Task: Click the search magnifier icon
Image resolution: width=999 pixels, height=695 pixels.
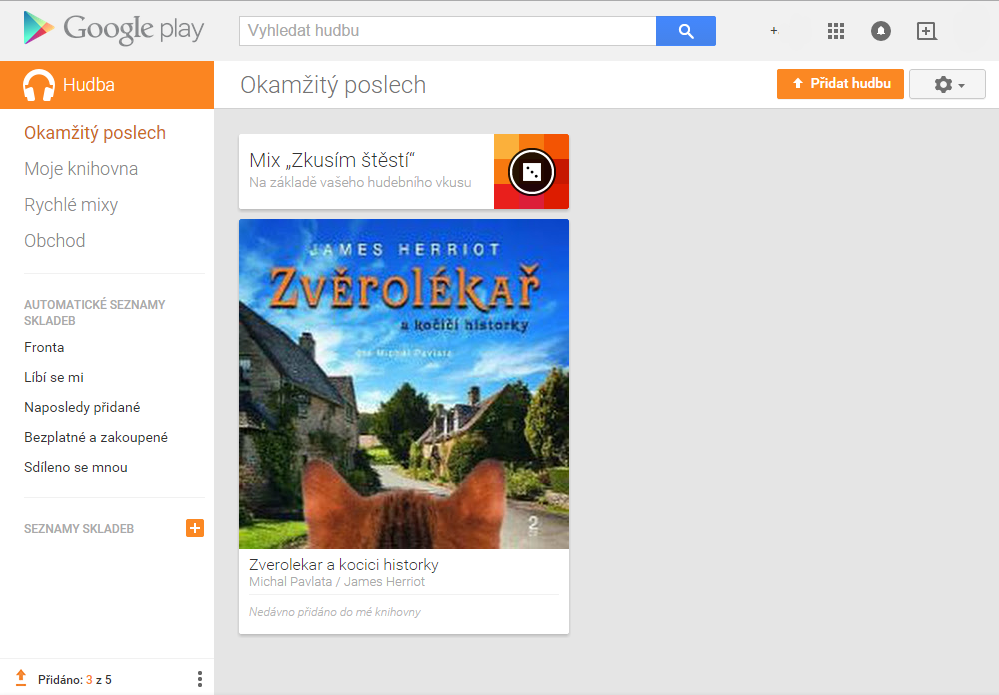Action: [685, 31]
